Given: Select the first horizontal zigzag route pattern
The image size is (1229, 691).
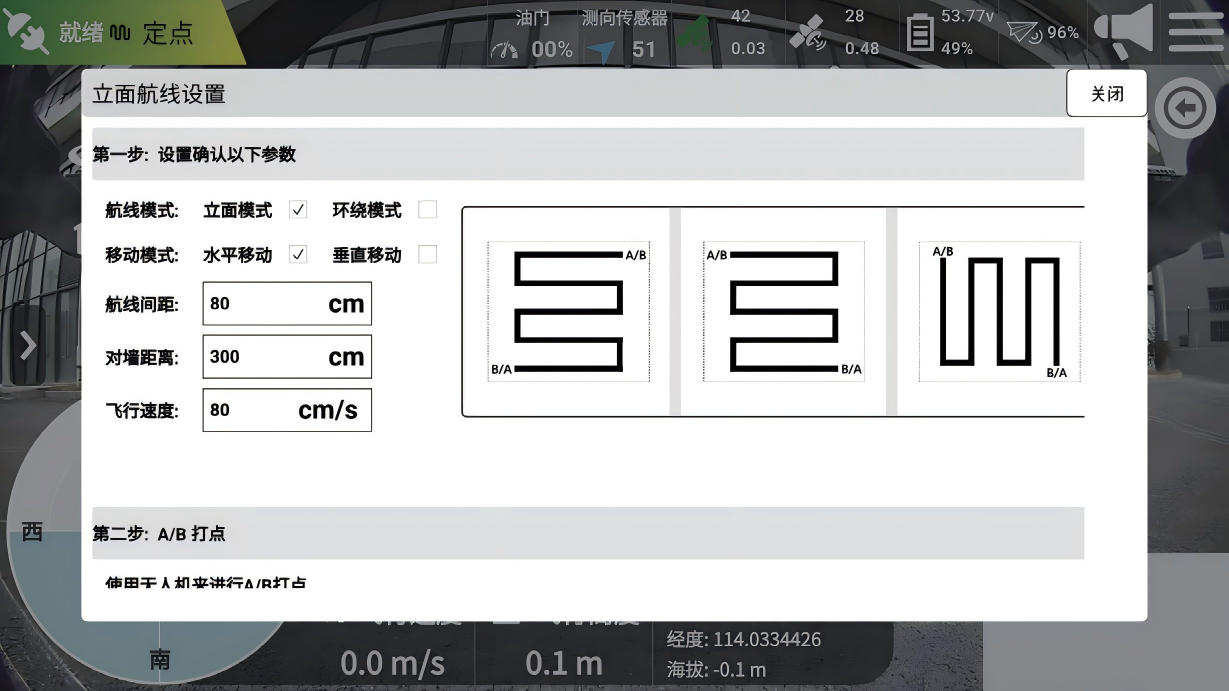Looking at the screenshot, I should (x=568, y=310).
